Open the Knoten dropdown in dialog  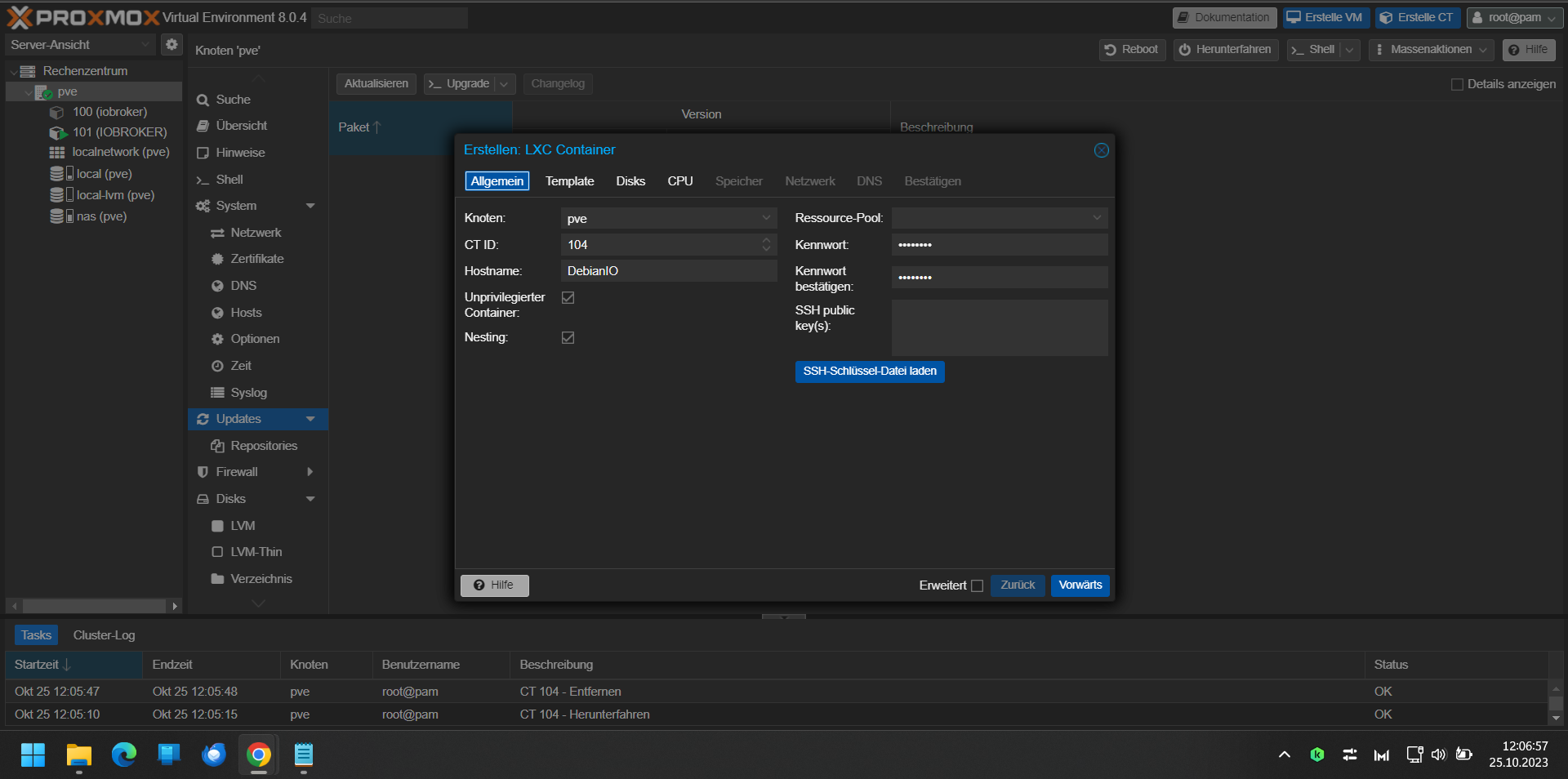point(766,218)
